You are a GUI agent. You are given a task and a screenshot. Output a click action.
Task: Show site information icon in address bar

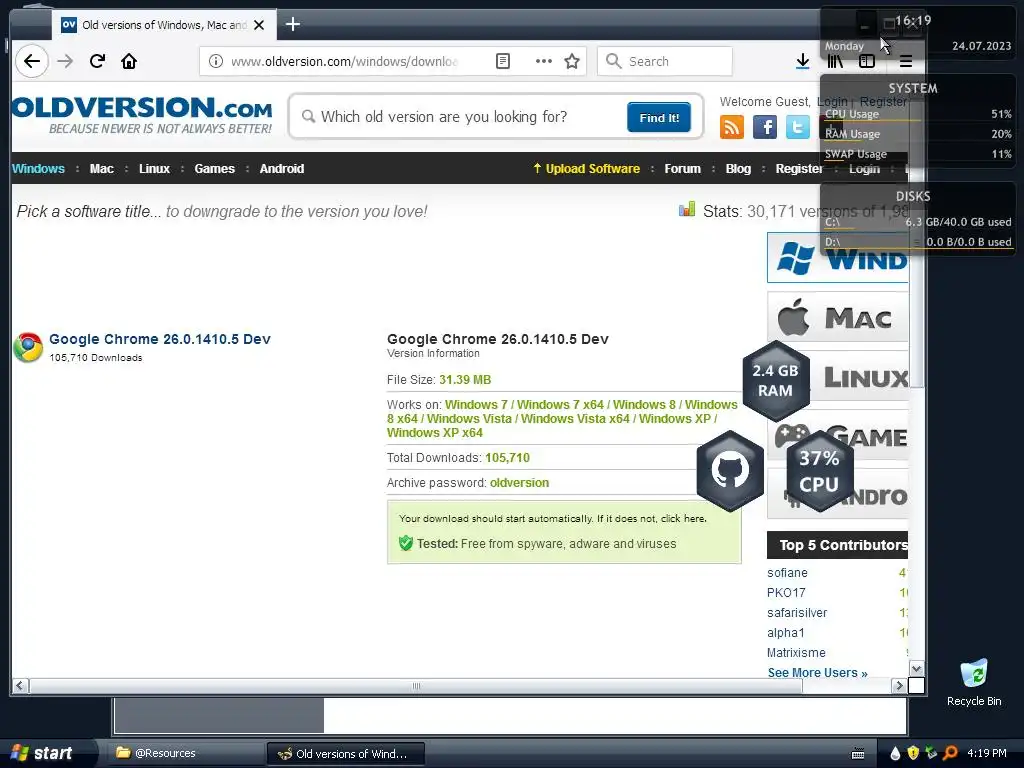(216, 61)
